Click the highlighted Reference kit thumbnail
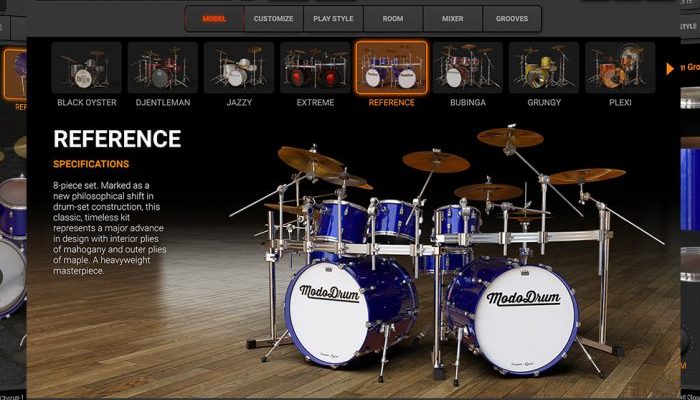 [x=391, y=68]
